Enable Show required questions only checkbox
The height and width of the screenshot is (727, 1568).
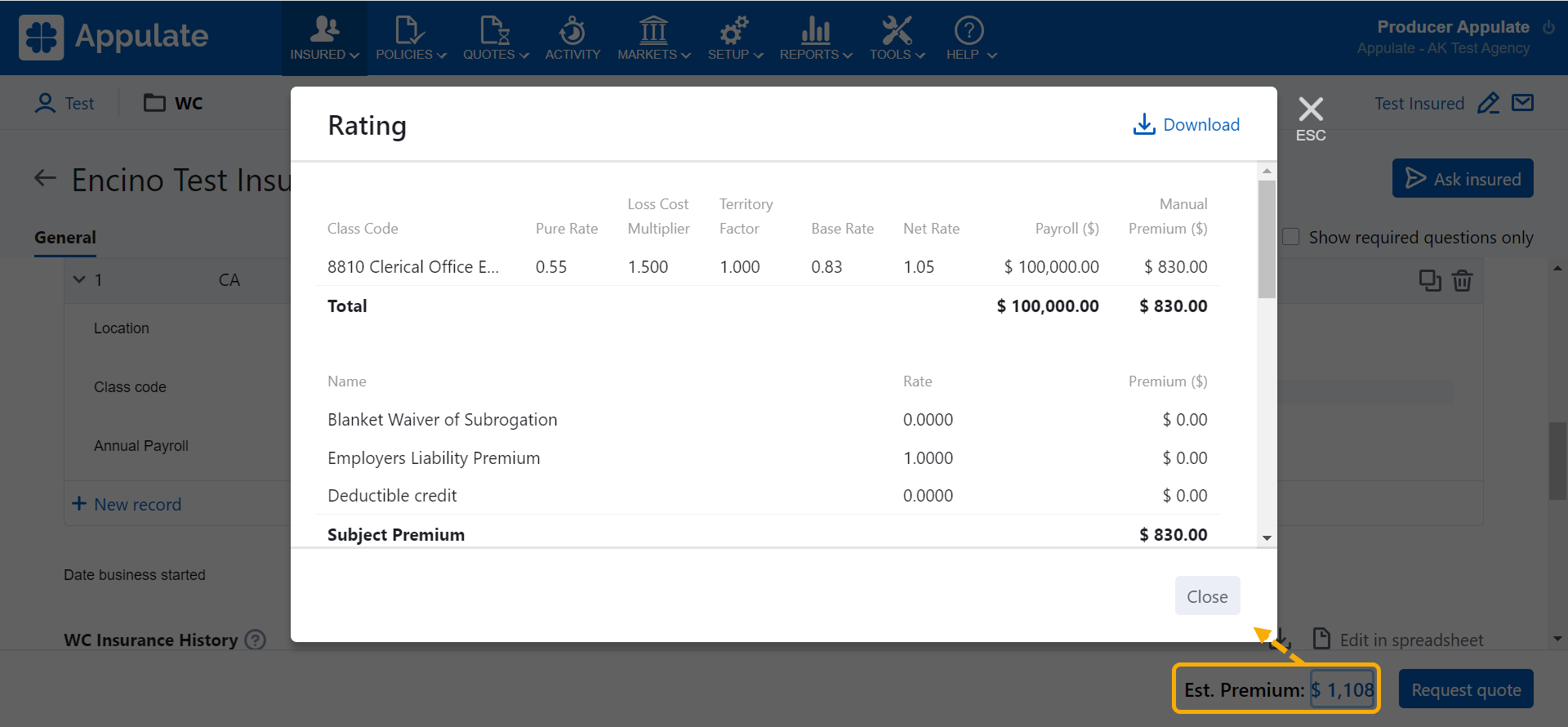pyautogui.click(x=1291, y=237)
